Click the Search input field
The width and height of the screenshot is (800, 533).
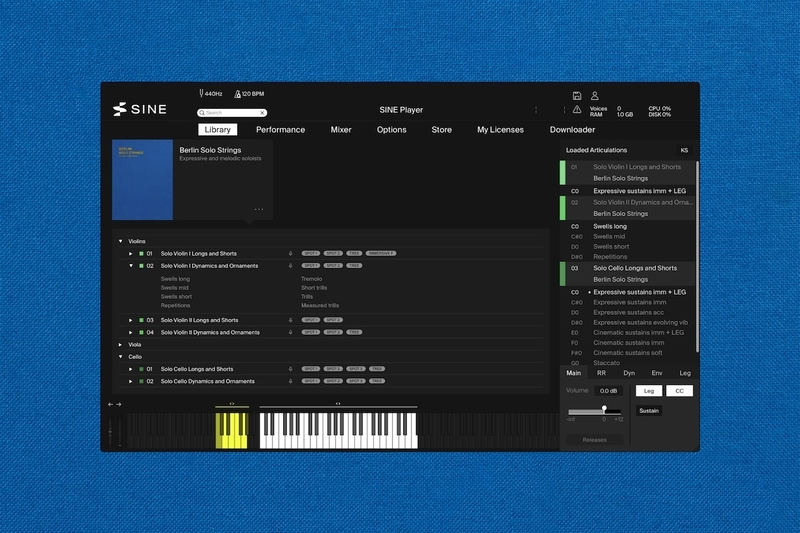(232, 113)
